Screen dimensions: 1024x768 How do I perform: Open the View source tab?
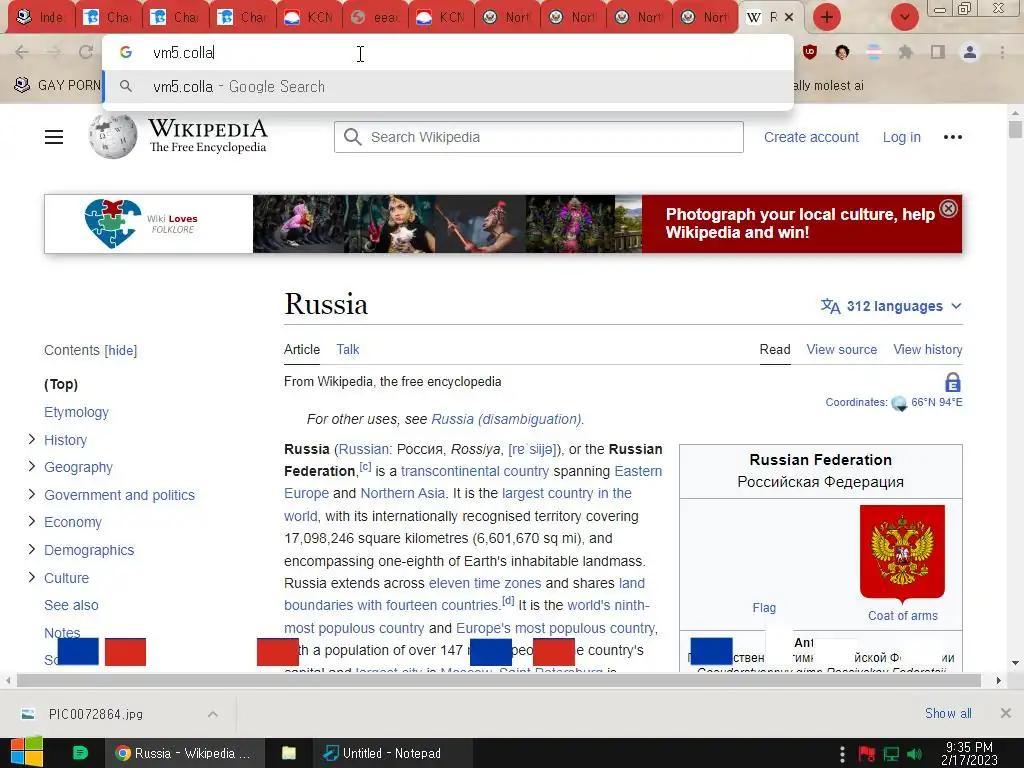(x=841, y=349)
